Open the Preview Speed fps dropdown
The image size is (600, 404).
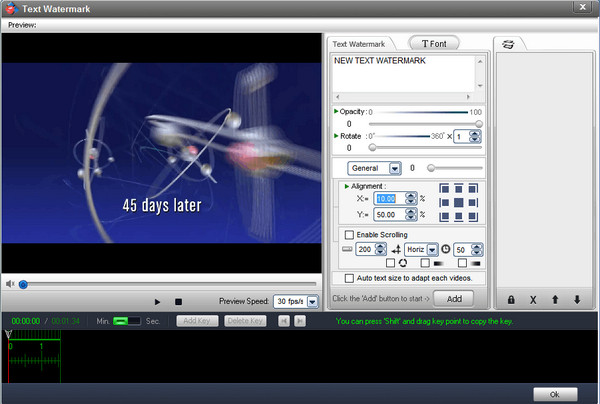[x=312, y=301]
